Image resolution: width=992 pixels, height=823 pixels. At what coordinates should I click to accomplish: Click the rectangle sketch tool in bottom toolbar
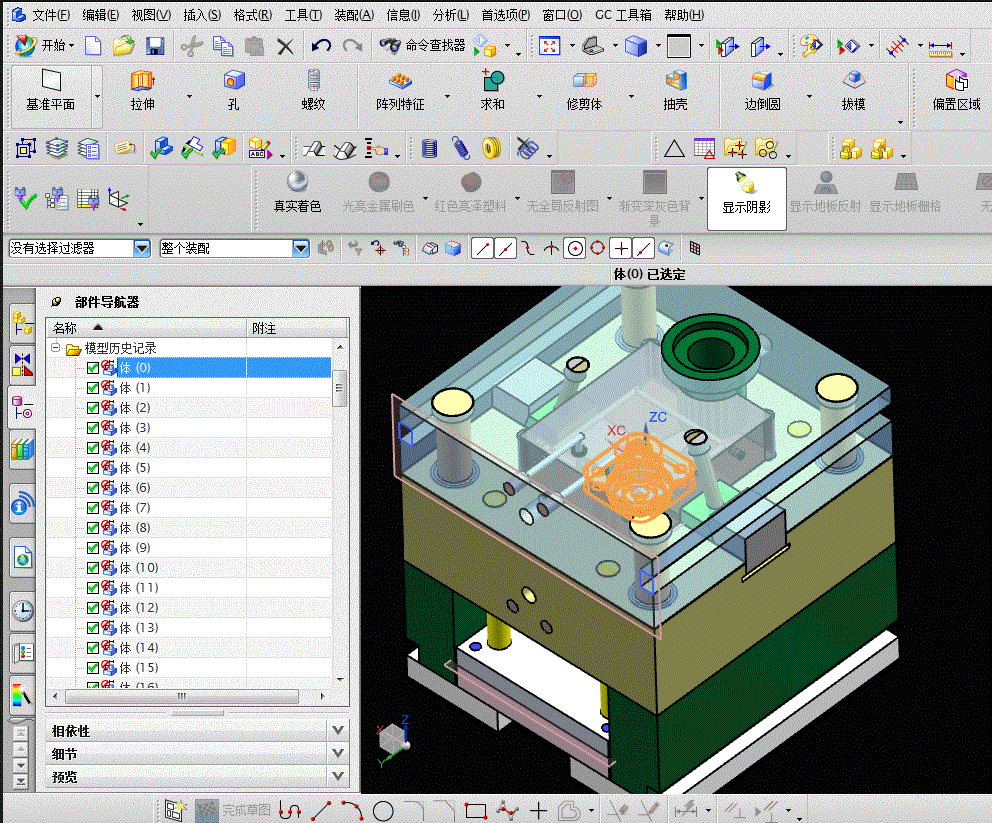pyautogui.click(x=476, y=810)
